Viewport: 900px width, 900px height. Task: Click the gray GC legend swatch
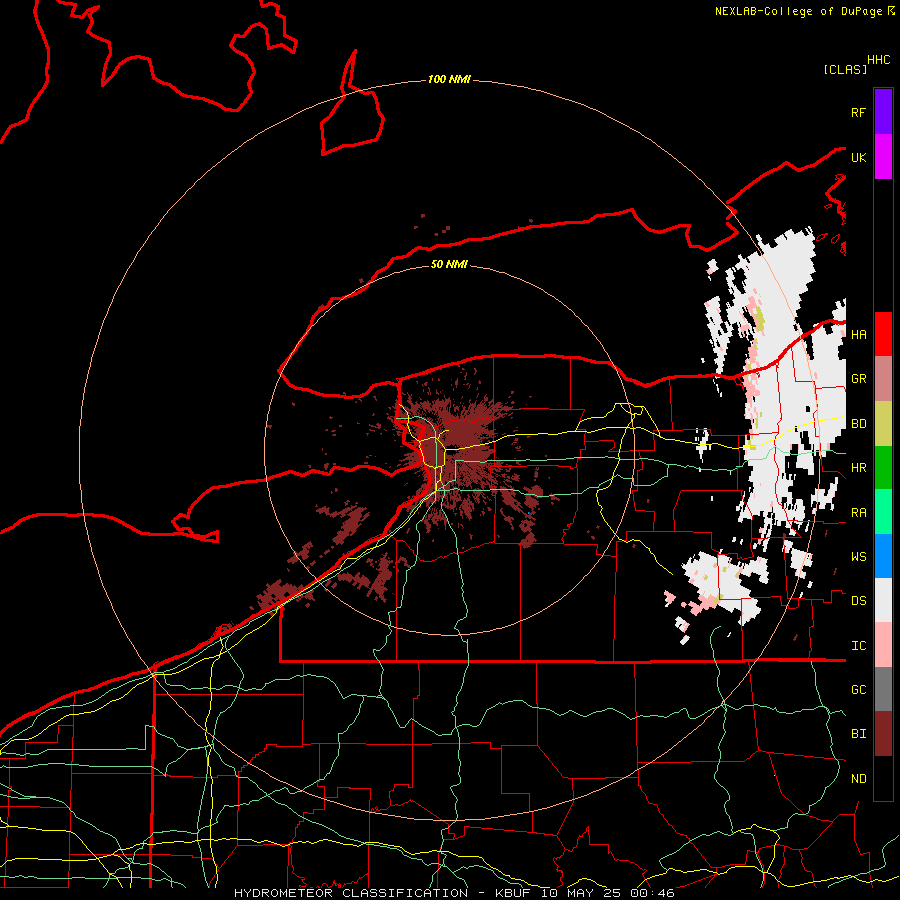pos(883,689)
